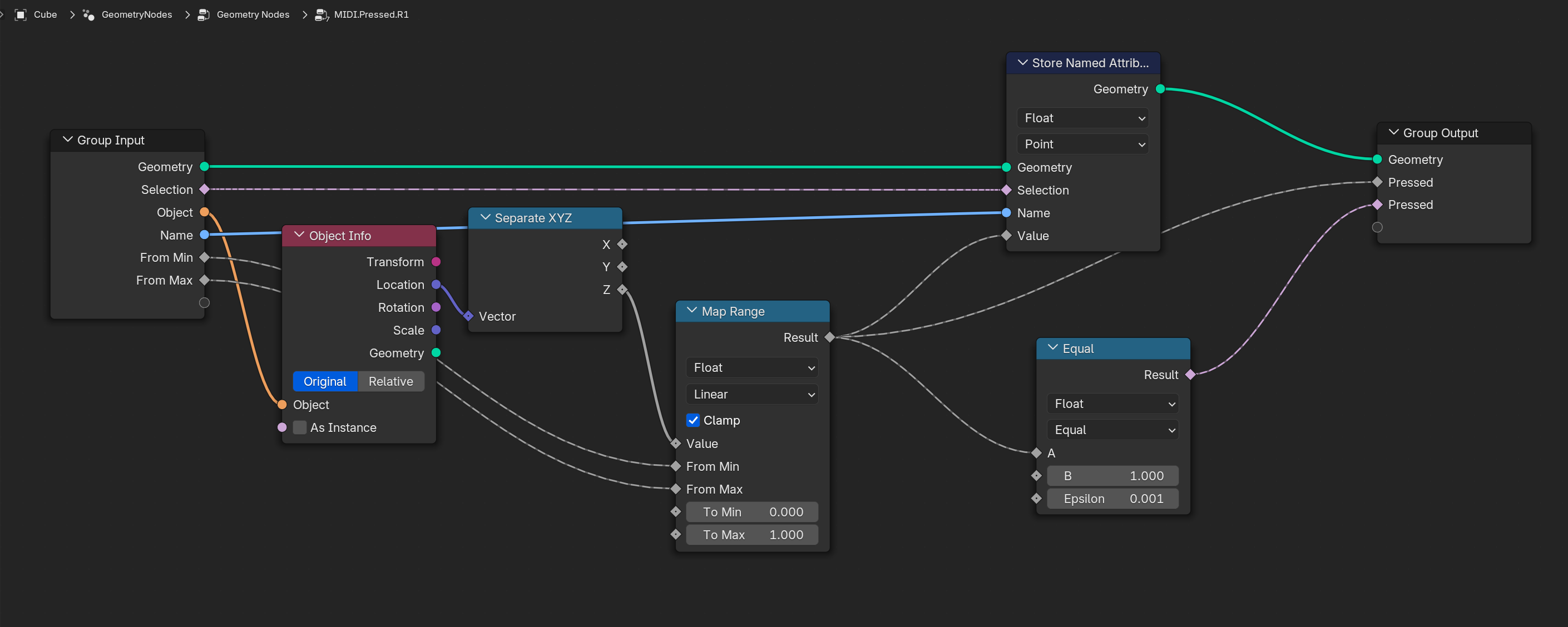Click the To Max value field
1568x627 pixels.
tap(753, 535)
